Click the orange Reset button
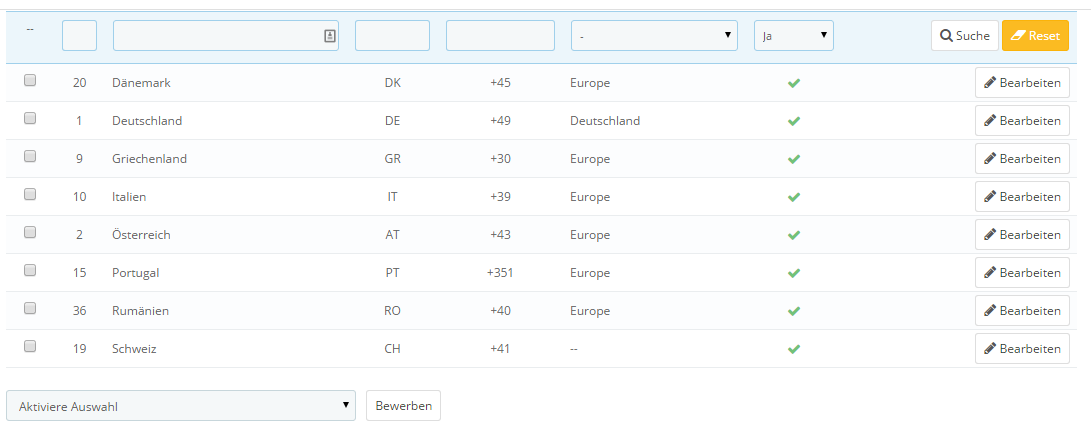This screenshot has height=434, width=1091. (x=1035, y=35)
